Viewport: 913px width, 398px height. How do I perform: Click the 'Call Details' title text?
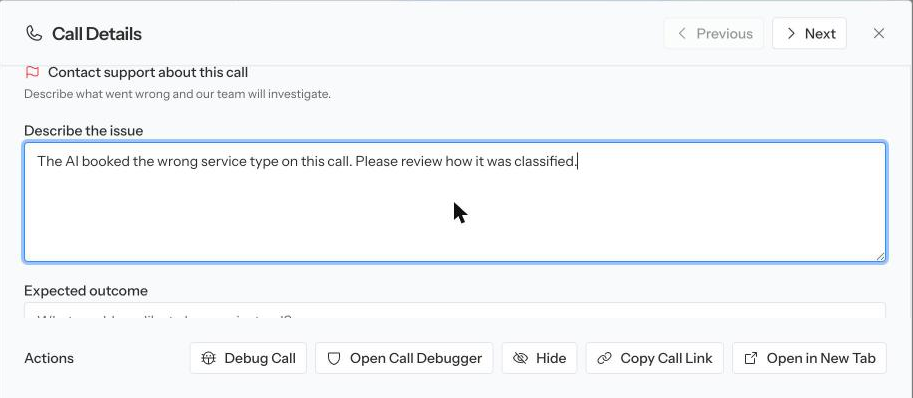97,34
